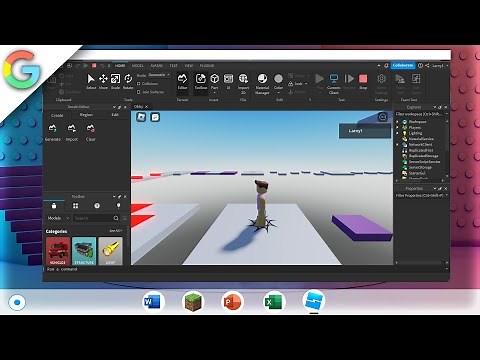Click the Color tool circle
The width and height of the screenshot is (480, 360).
tap(278, 79)
